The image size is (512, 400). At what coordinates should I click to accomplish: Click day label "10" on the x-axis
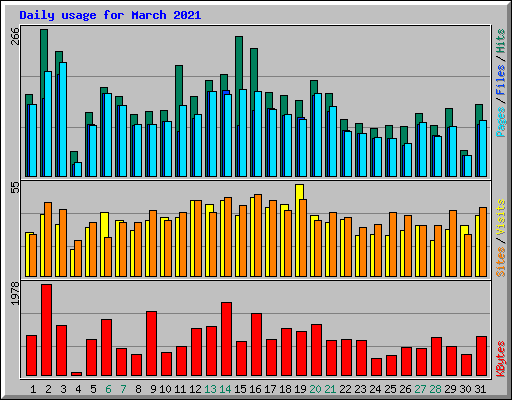click(165, 389)
